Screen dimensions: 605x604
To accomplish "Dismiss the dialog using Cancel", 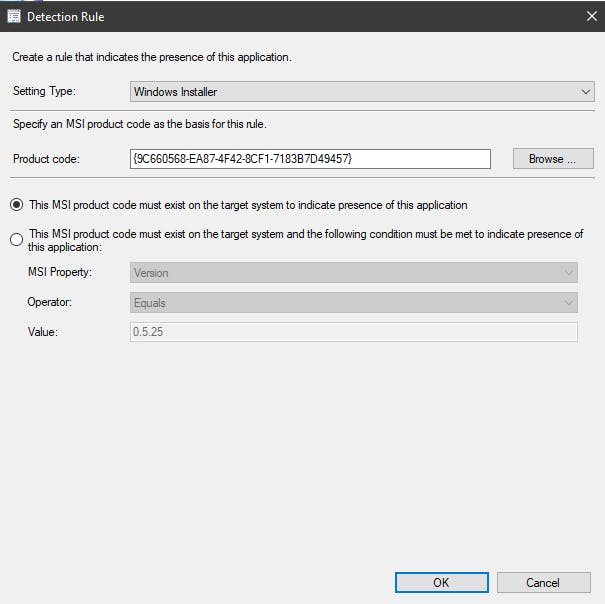I will coord(543,582).
